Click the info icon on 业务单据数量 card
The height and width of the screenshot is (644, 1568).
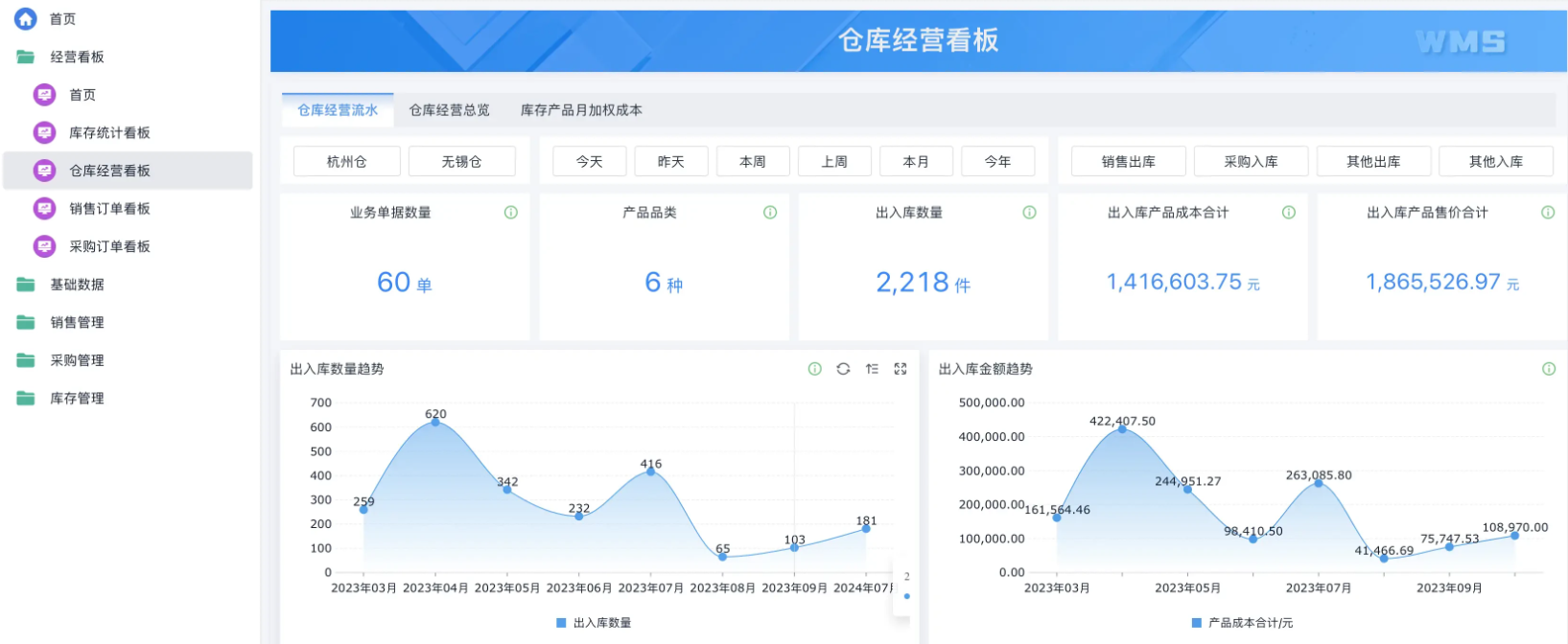[x=511, y=213]
